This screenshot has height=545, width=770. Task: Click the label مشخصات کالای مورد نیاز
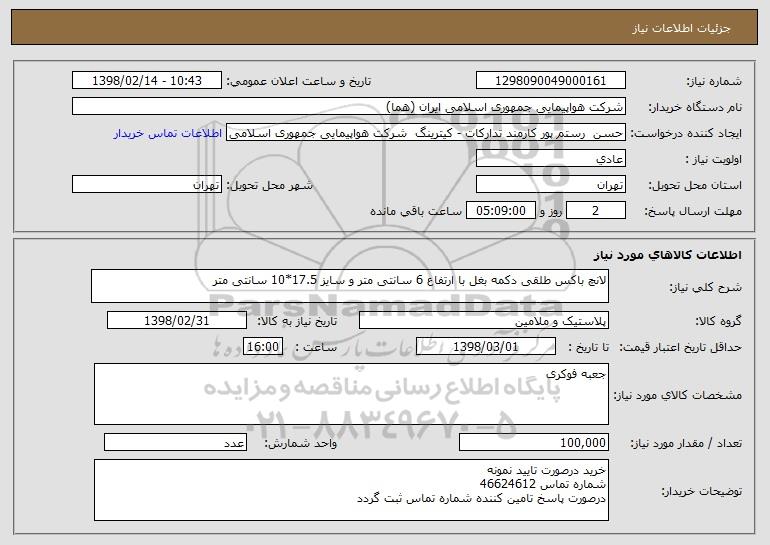pyautogui.click(x=678, y=395)
